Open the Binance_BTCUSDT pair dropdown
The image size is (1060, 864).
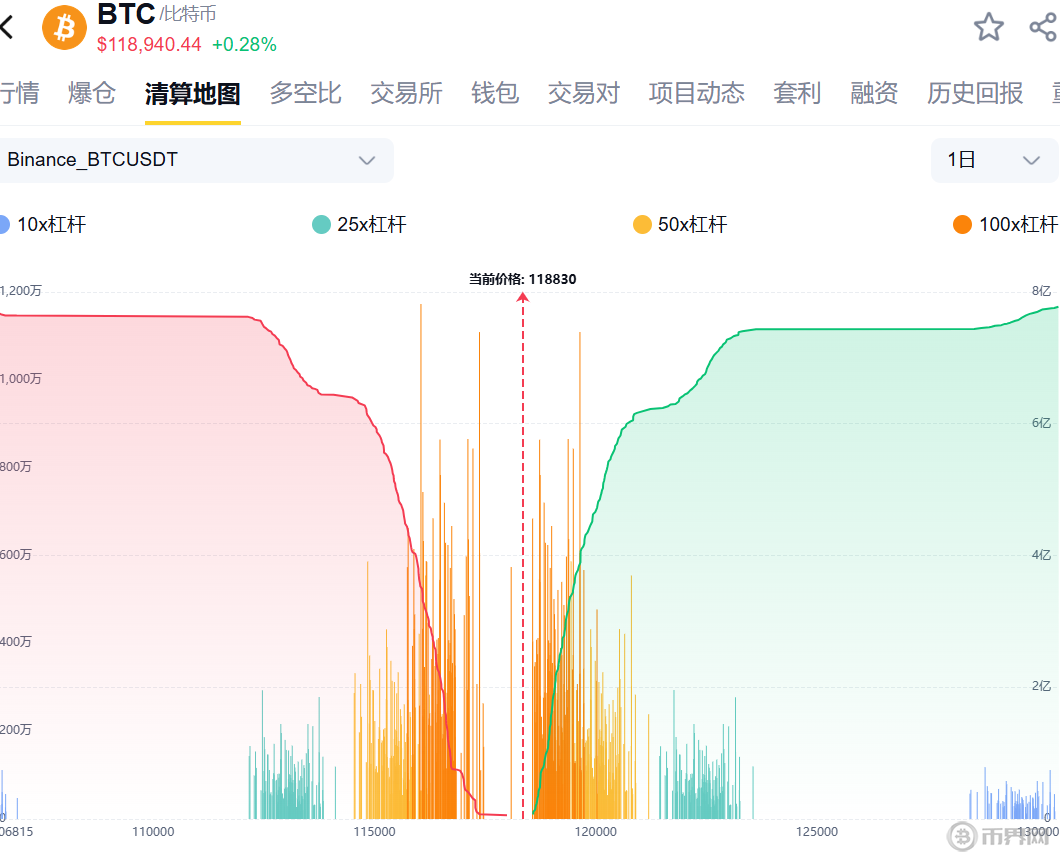[195, 160]
